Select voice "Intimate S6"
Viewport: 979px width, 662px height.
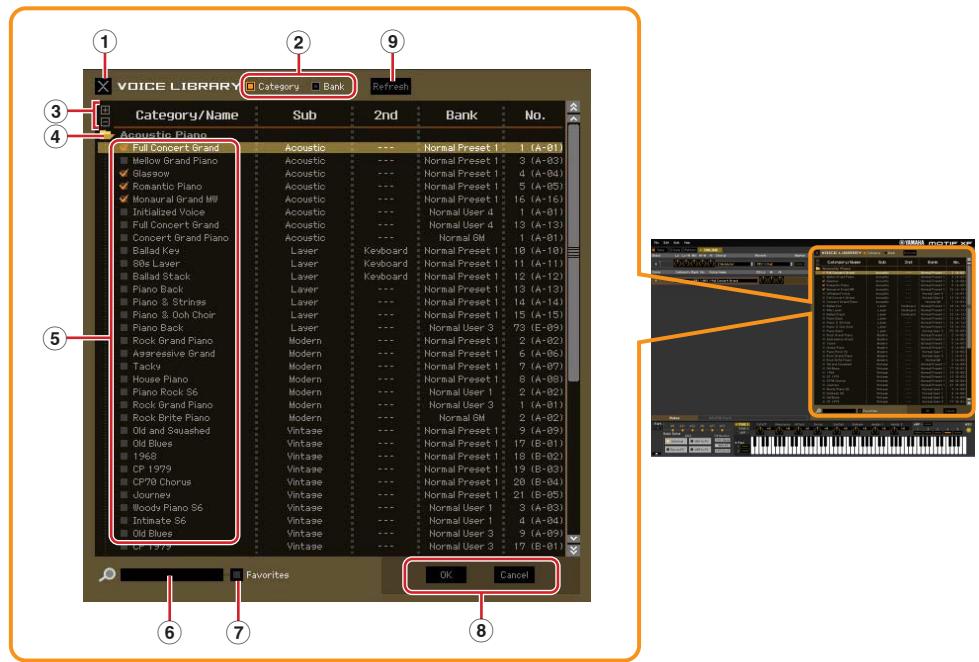pyautogui.click(x=159, y=520)
